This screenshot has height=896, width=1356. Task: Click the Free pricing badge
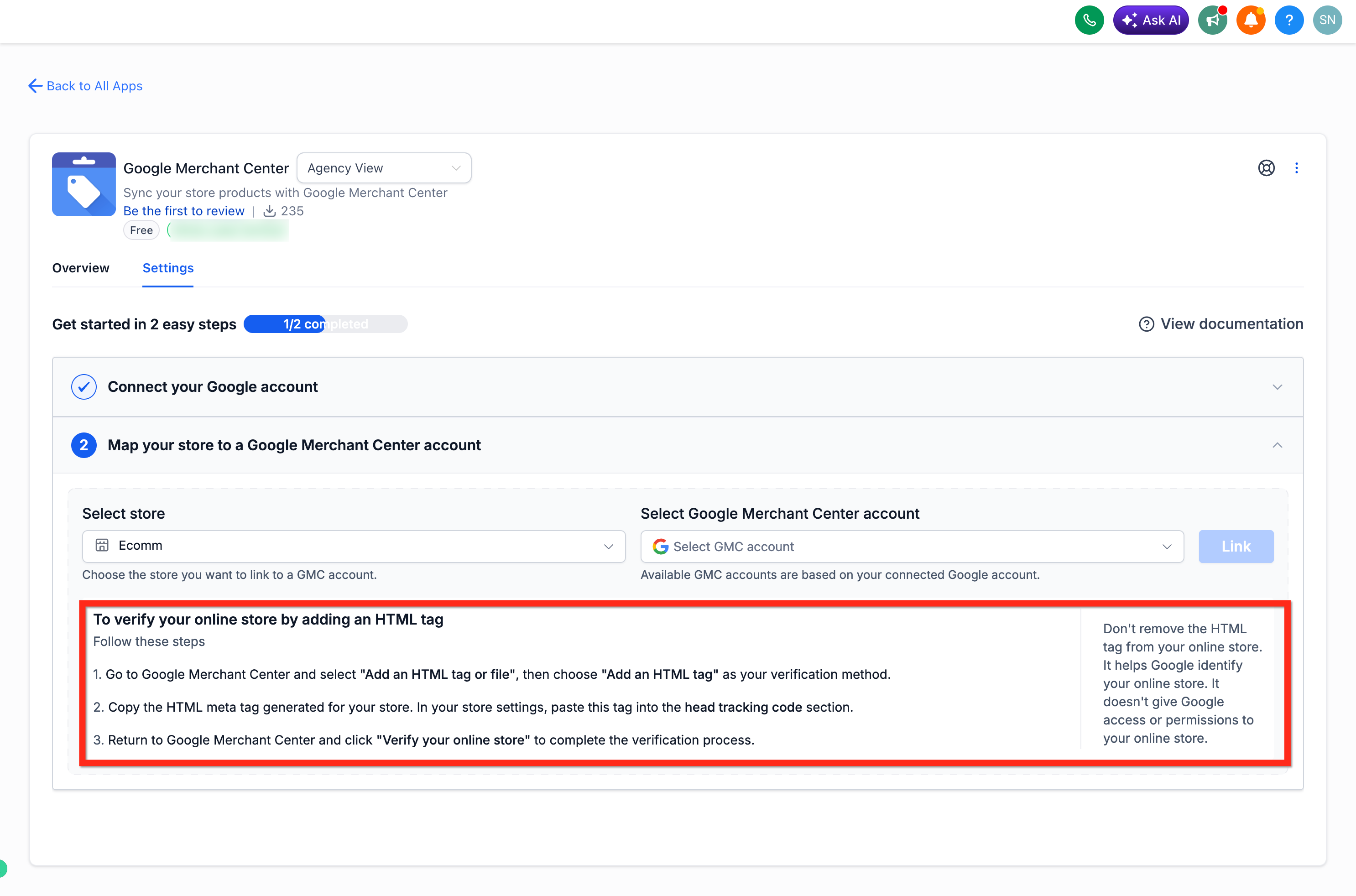pos(141,230)
